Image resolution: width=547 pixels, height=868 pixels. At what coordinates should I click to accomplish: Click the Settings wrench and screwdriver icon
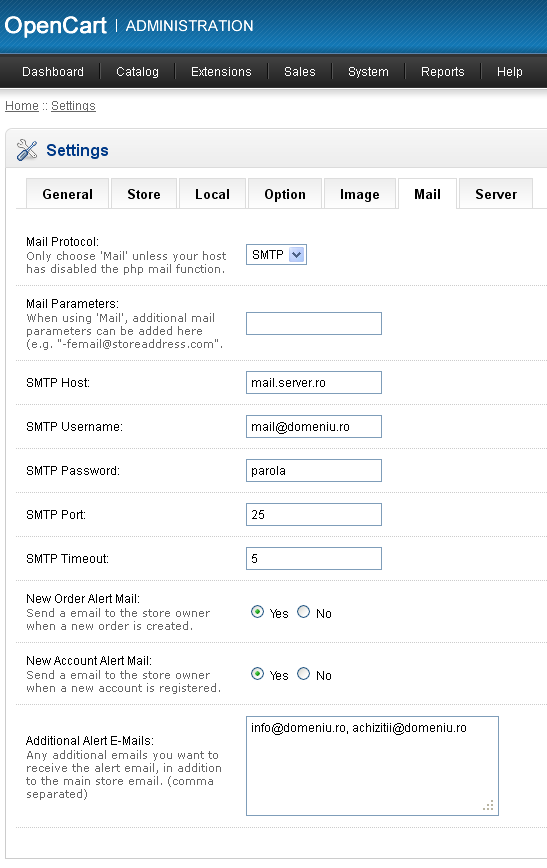27,150
